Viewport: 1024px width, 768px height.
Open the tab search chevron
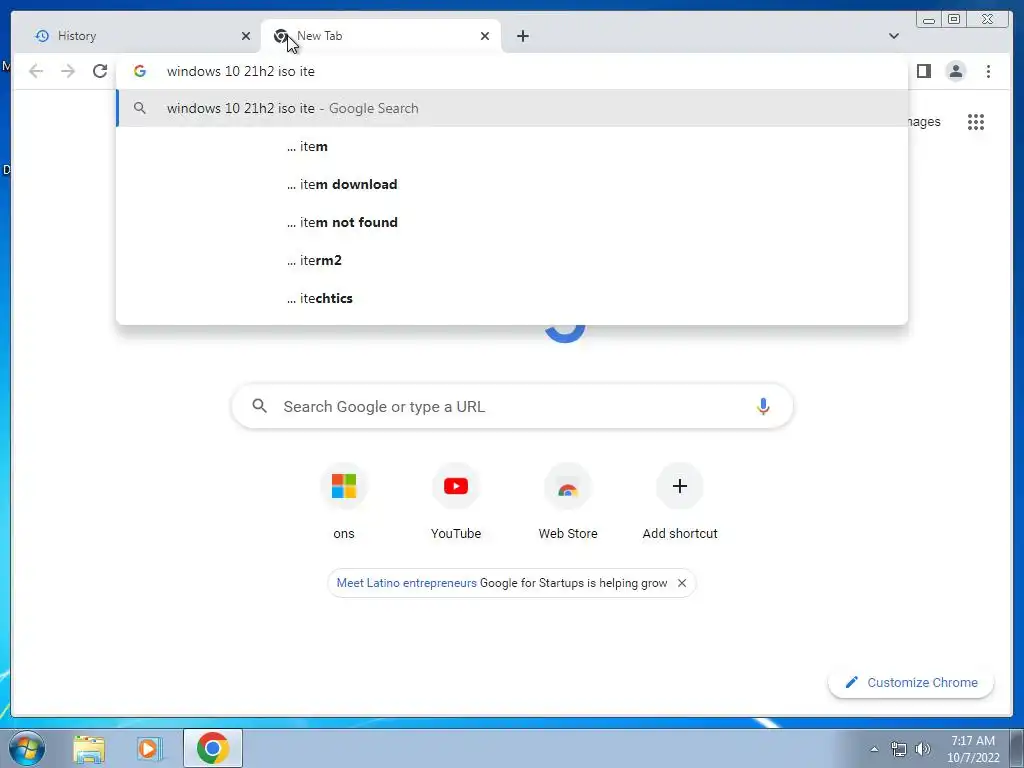click(894, 36)
